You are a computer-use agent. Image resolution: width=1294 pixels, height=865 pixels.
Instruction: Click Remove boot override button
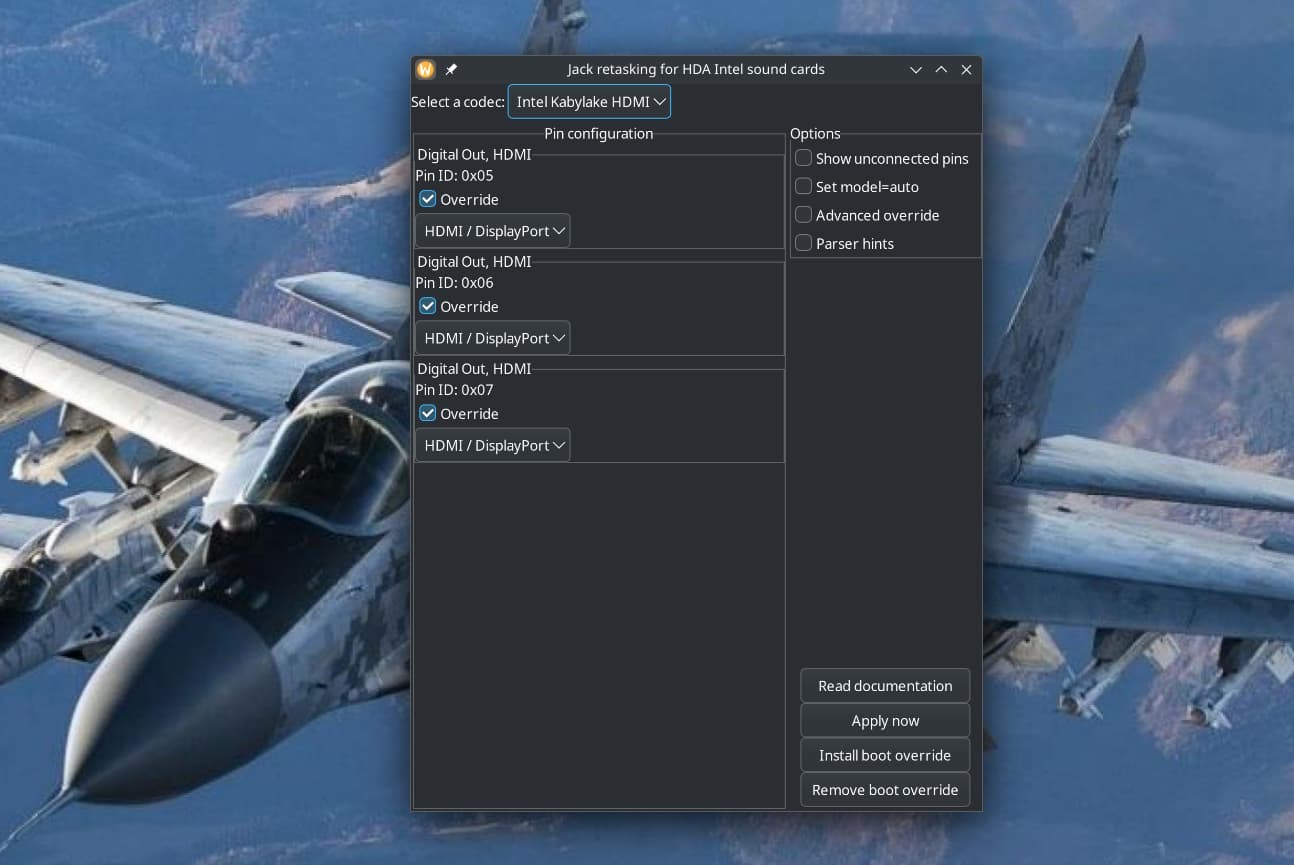pos(885,790)
